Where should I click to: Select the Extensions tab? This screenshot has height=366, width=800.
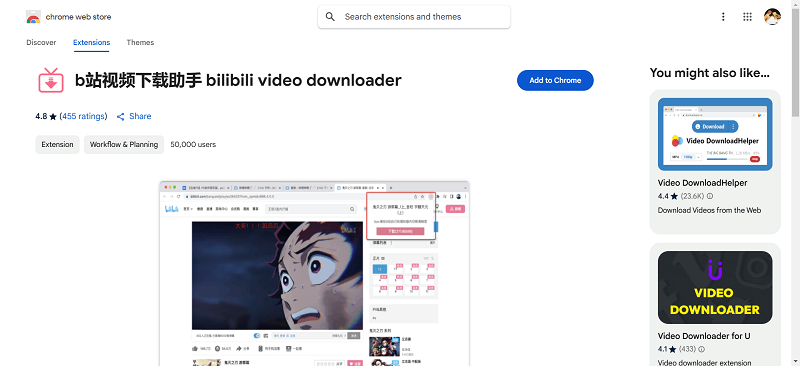point(91,42)
